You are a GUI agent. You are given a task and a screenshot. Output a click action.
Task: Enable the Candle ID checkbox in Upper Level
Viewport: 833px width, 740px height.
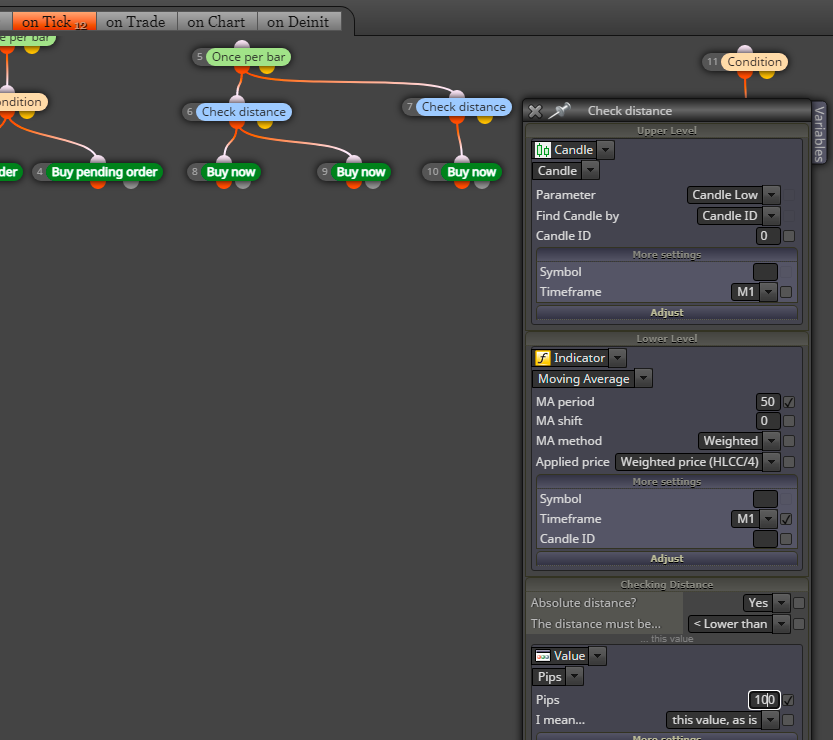coord(789,236)
